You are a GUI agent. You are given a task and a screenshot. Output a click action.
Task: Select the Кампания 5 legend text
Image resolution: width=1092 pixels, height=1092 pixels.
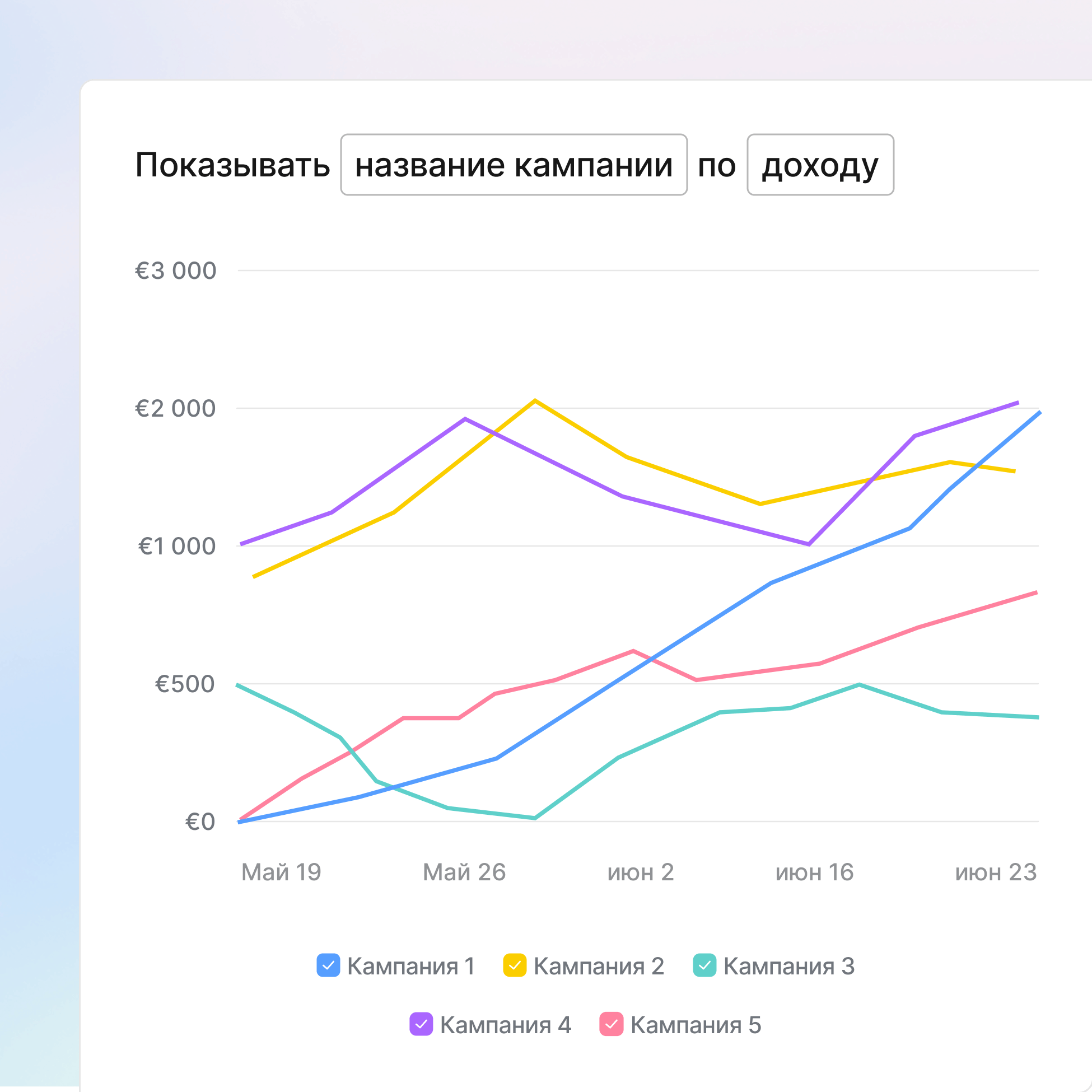696,1025
